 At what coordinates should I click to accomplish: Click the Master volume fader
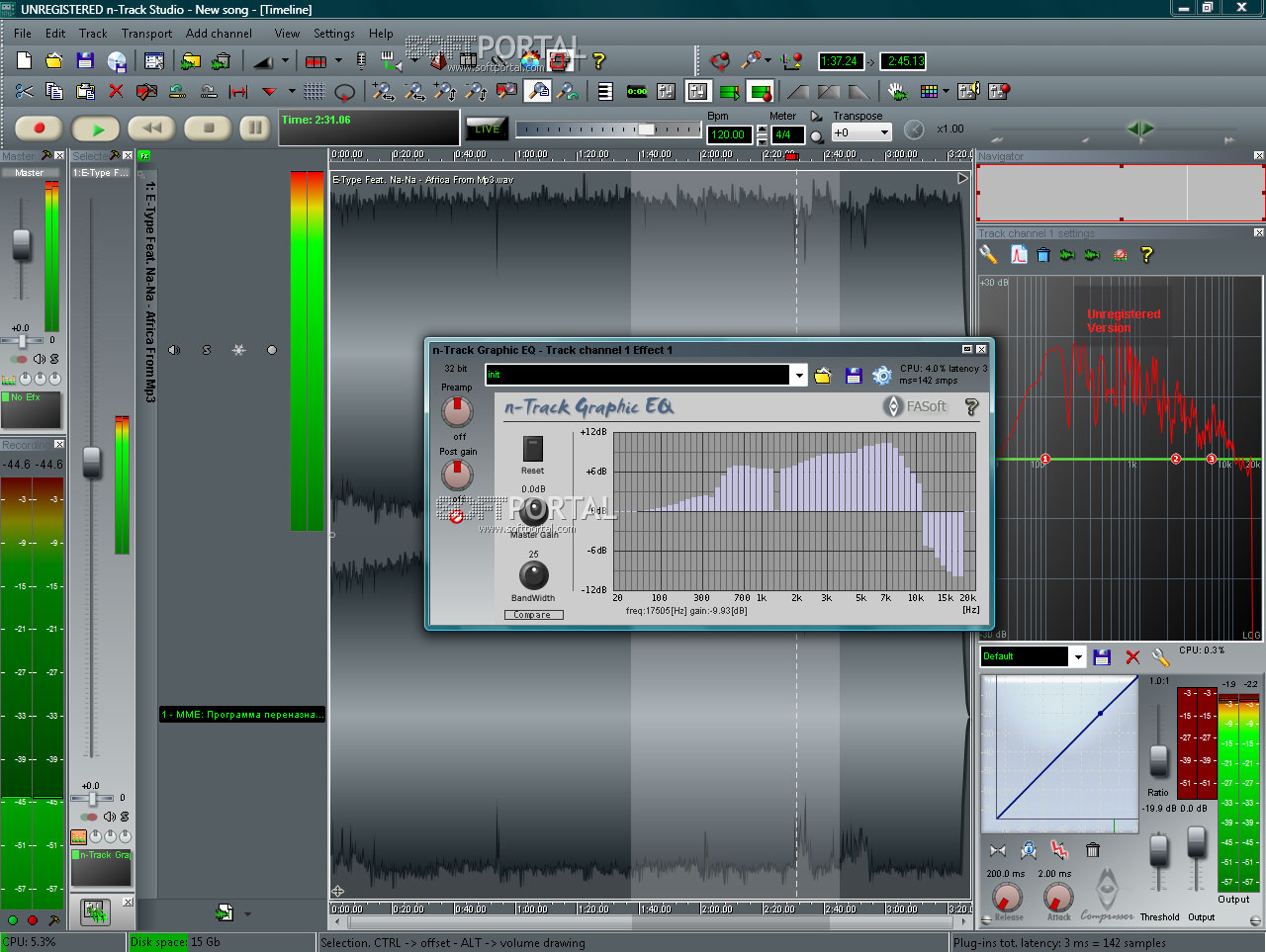tap(21, 243)
